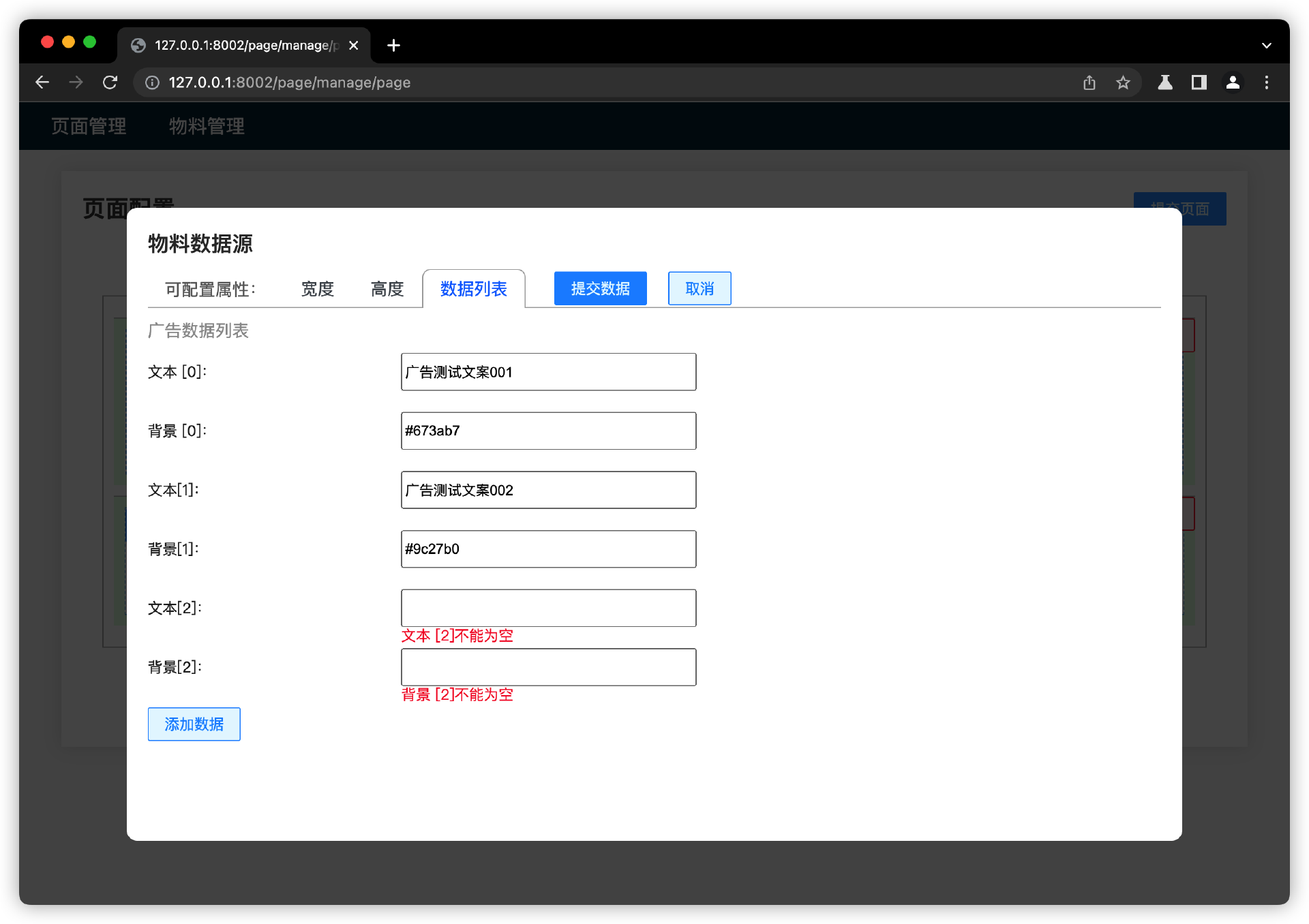Toggle the browser side panel icon
The height and width of the screenshot is (924, 1309).
[1199, 82]
